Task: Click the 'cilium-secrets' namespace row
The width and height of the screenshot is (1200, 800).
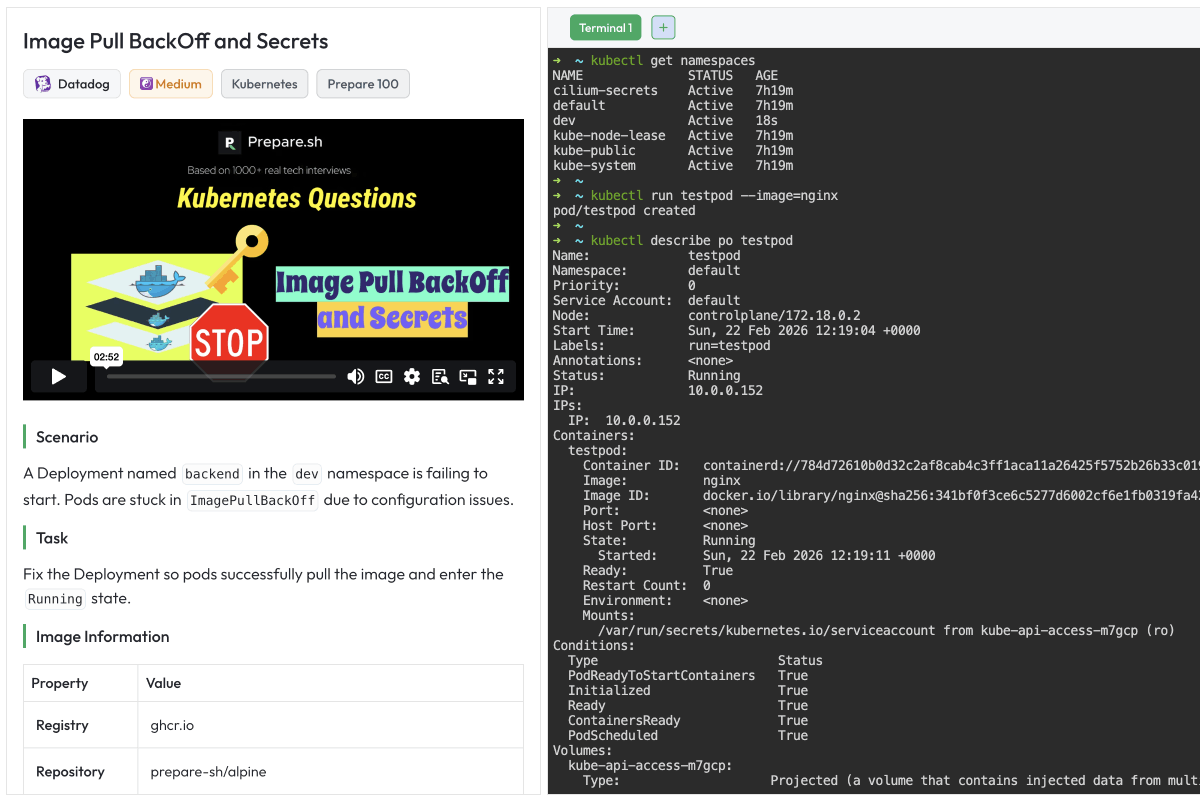Action: tap(673, 90)
